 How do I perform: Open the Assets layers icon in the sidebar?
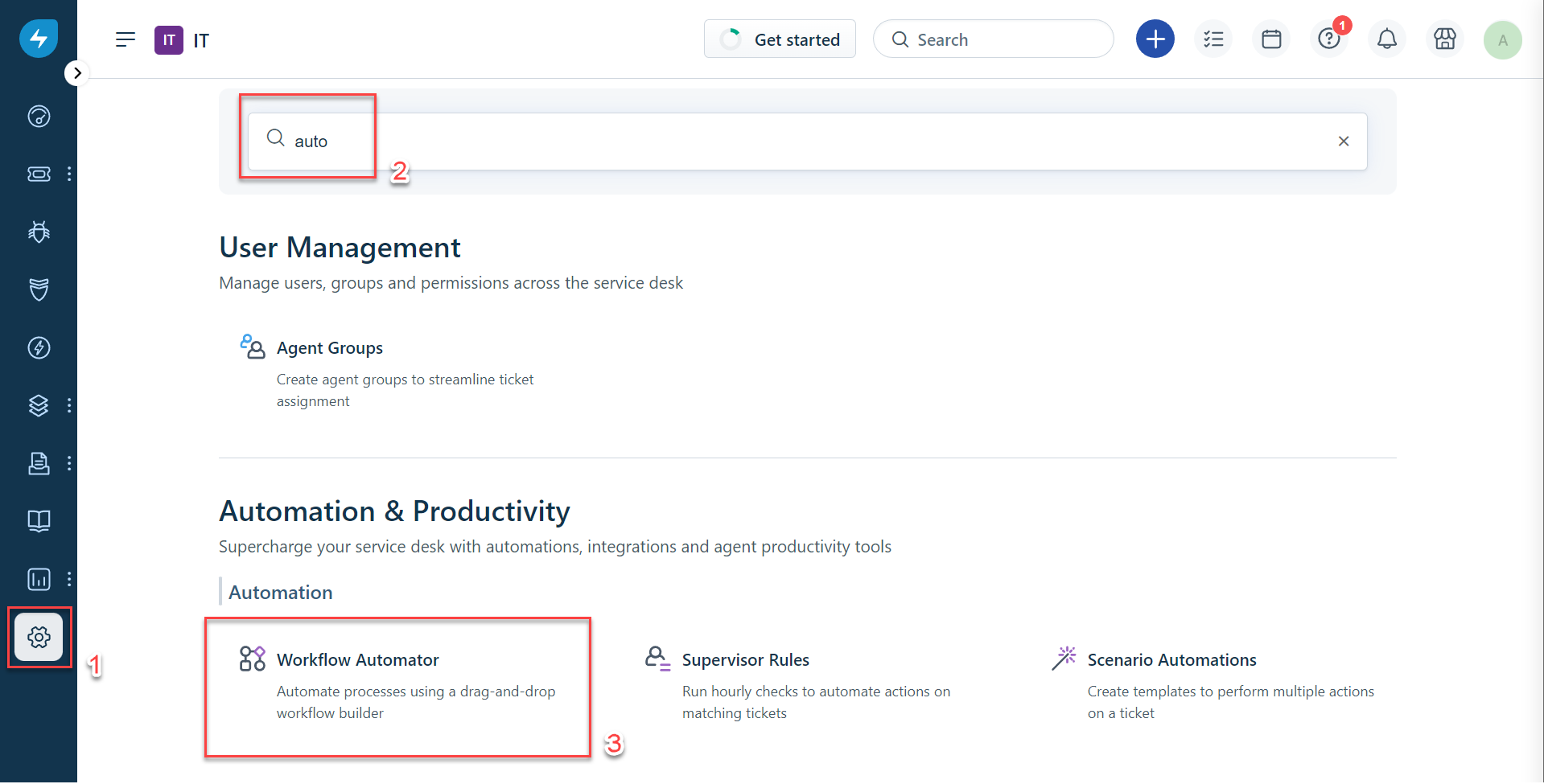tap(38, 406)
